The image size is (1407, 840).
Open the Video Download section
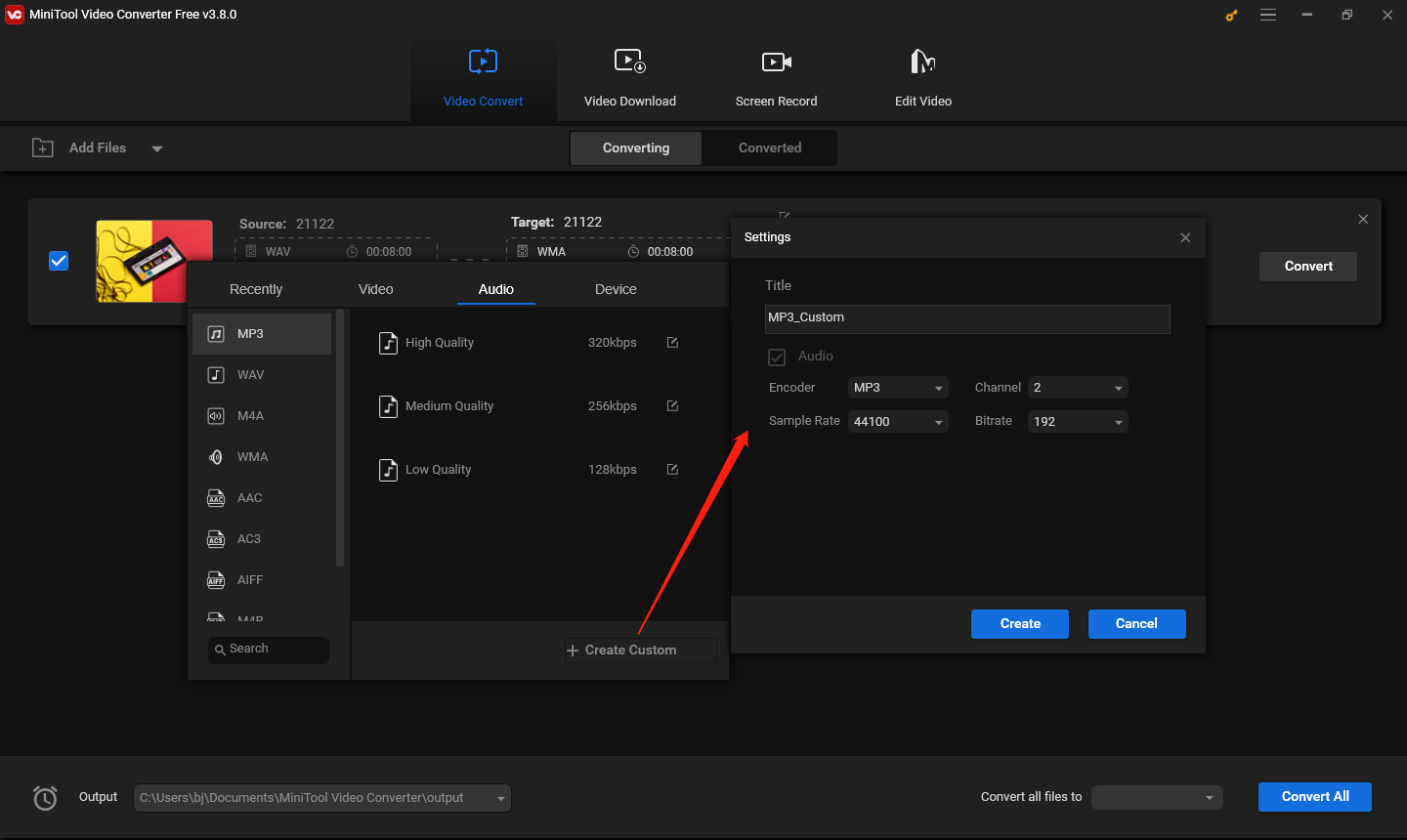tap(630, 79)
